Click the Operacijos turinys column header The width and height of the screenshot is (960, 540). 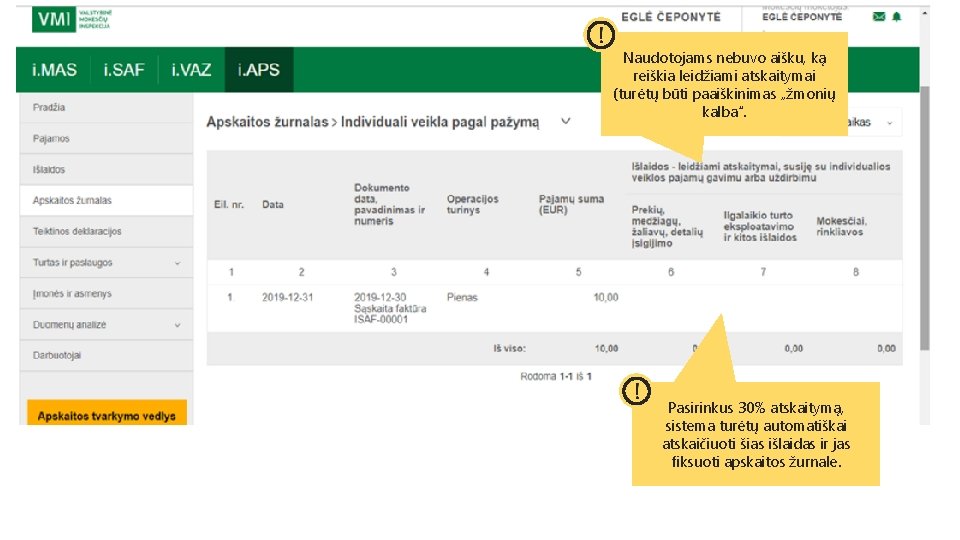pyautogui.click(x=472, y=204)
